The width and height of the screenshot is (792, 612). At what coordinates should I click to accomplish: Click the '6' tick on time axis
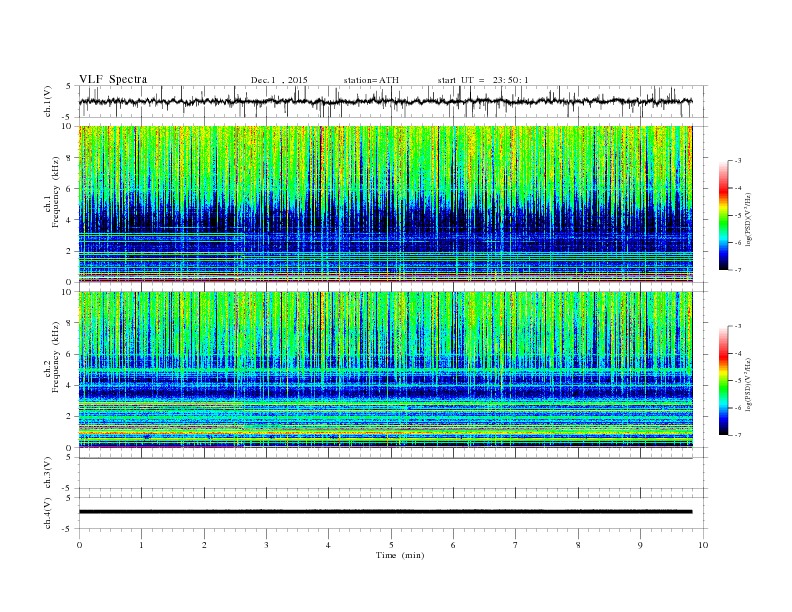point(453,545)
